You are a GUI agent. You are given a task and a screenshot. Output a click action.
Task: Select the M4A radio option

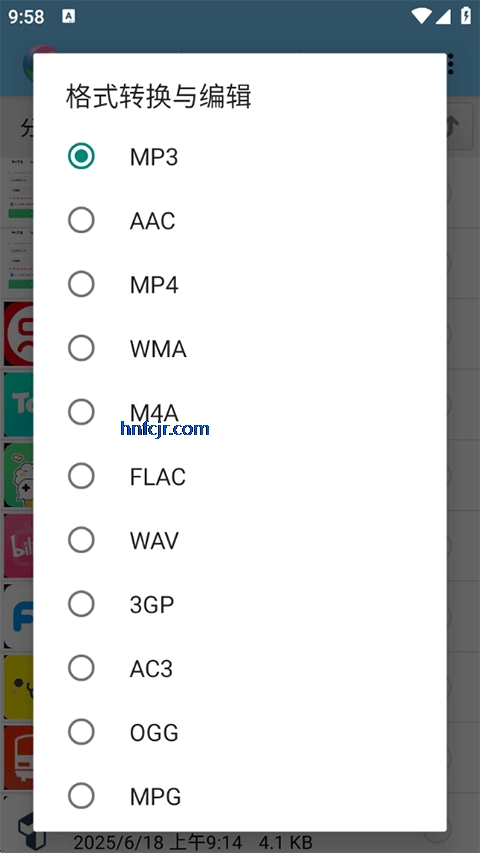(x=81, y=412)
